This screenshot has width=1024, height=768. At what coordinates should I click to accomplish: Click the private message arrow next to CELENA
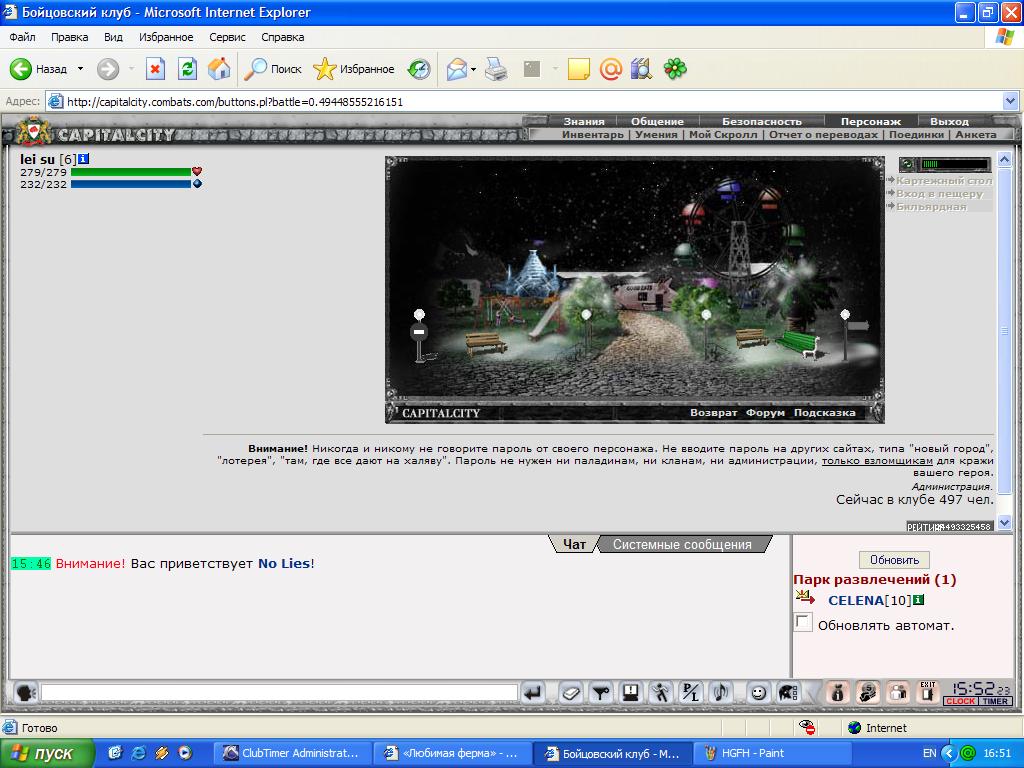(x=806, y=597)
